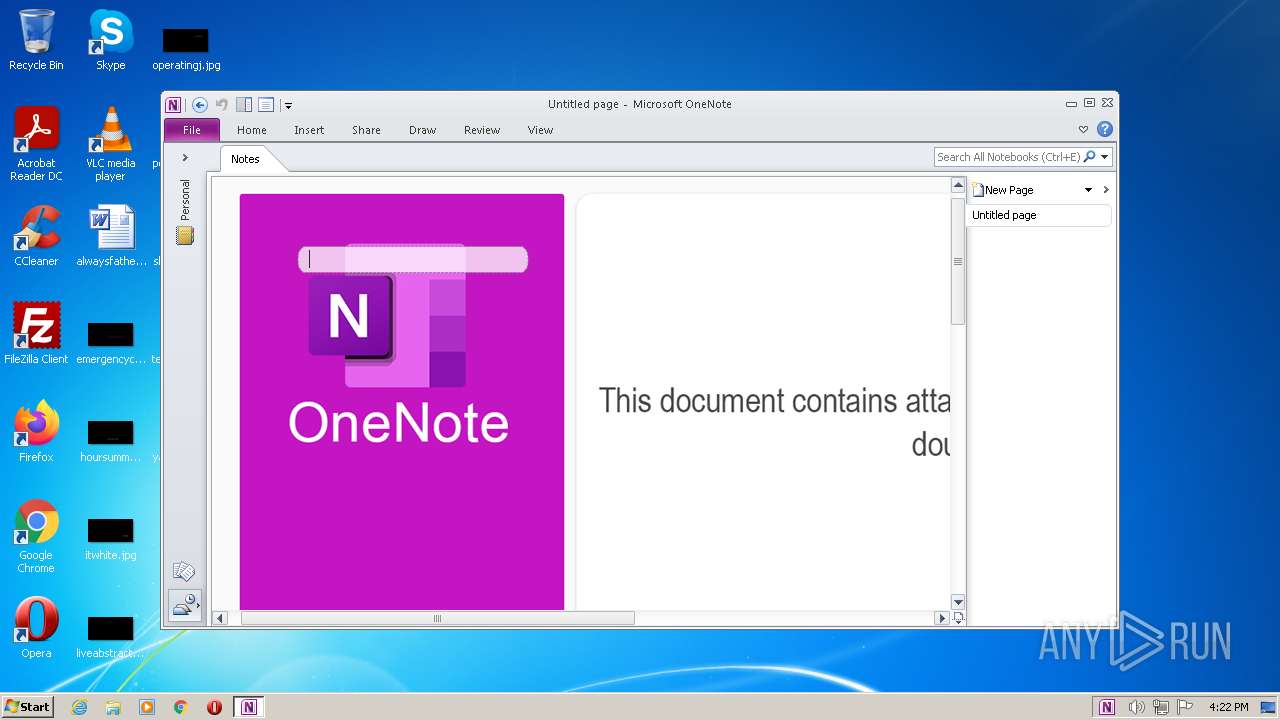Viewport: 1280px width, 720px height.
Task: Open the Skype desktop shortcut
Action: (x=110, y=40)
